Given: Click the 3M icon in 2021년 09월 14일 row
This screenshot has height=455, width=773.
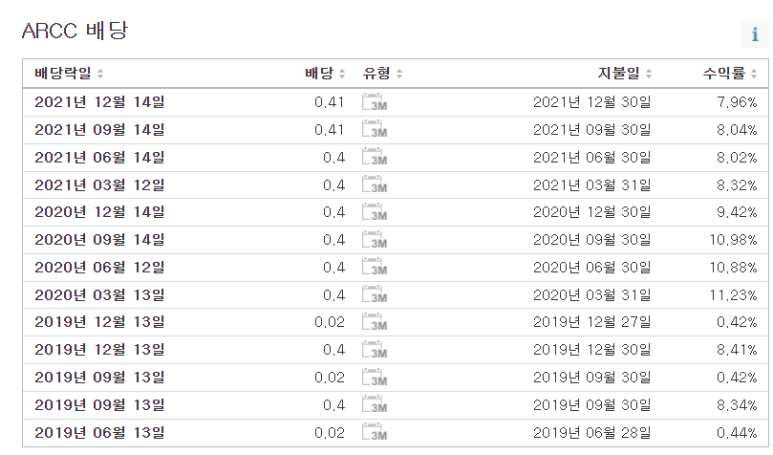Looking at the screenshot, I should pos(374,130).
